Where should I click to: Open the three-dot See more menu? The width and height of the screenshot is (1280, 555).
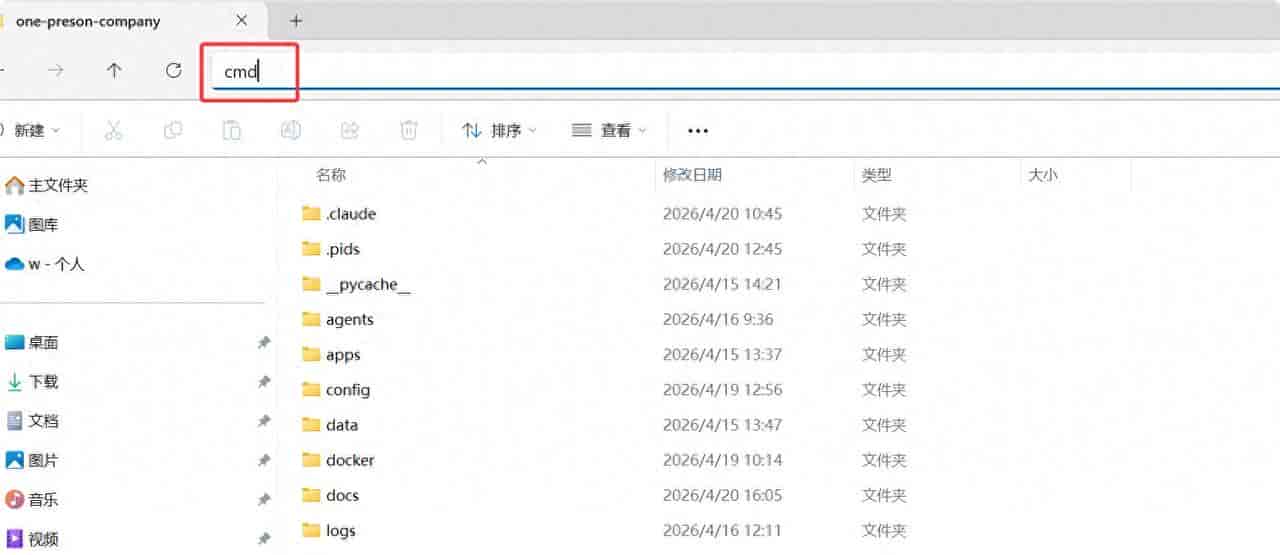(x=698, y=130)
